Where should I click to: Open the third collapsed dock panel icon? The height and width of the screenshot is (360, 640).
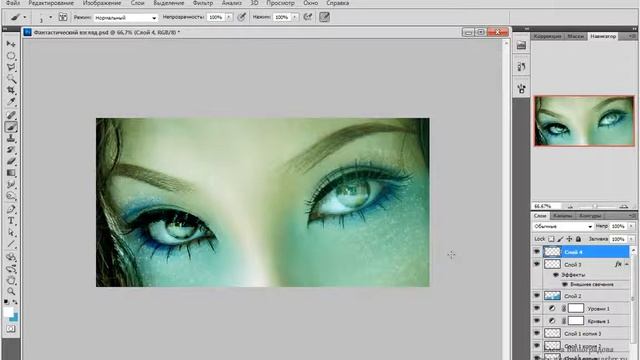coord(521,89)
